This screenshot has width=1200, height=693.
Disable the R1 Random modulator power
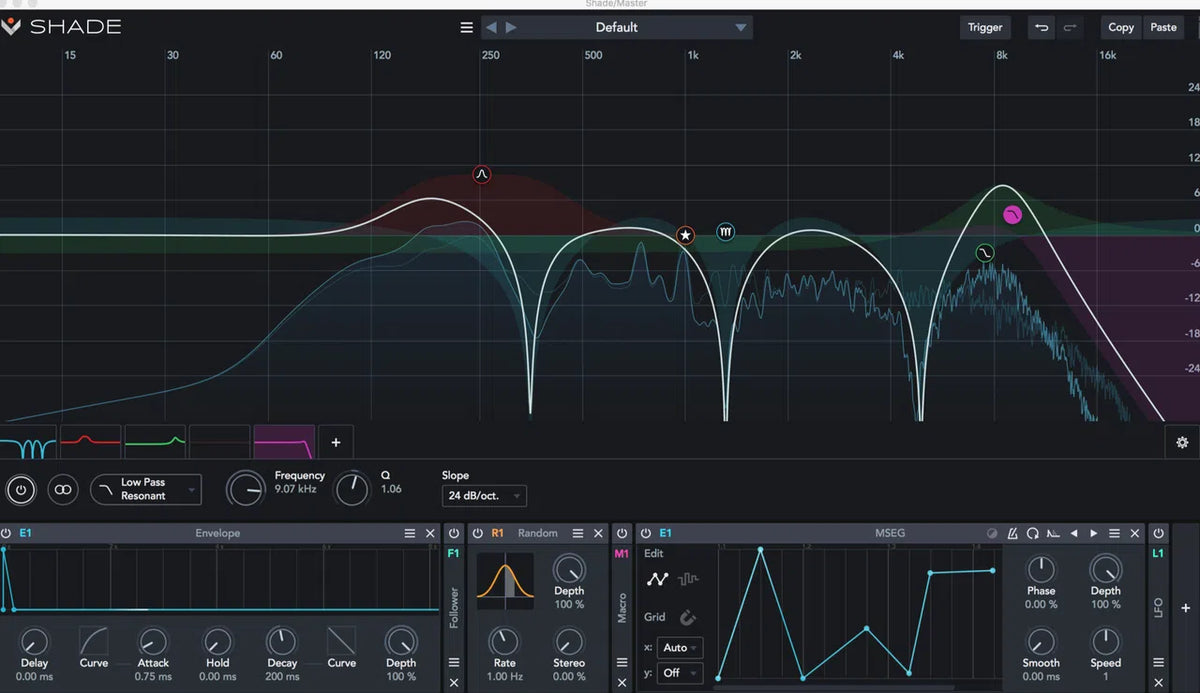point(477,534)
